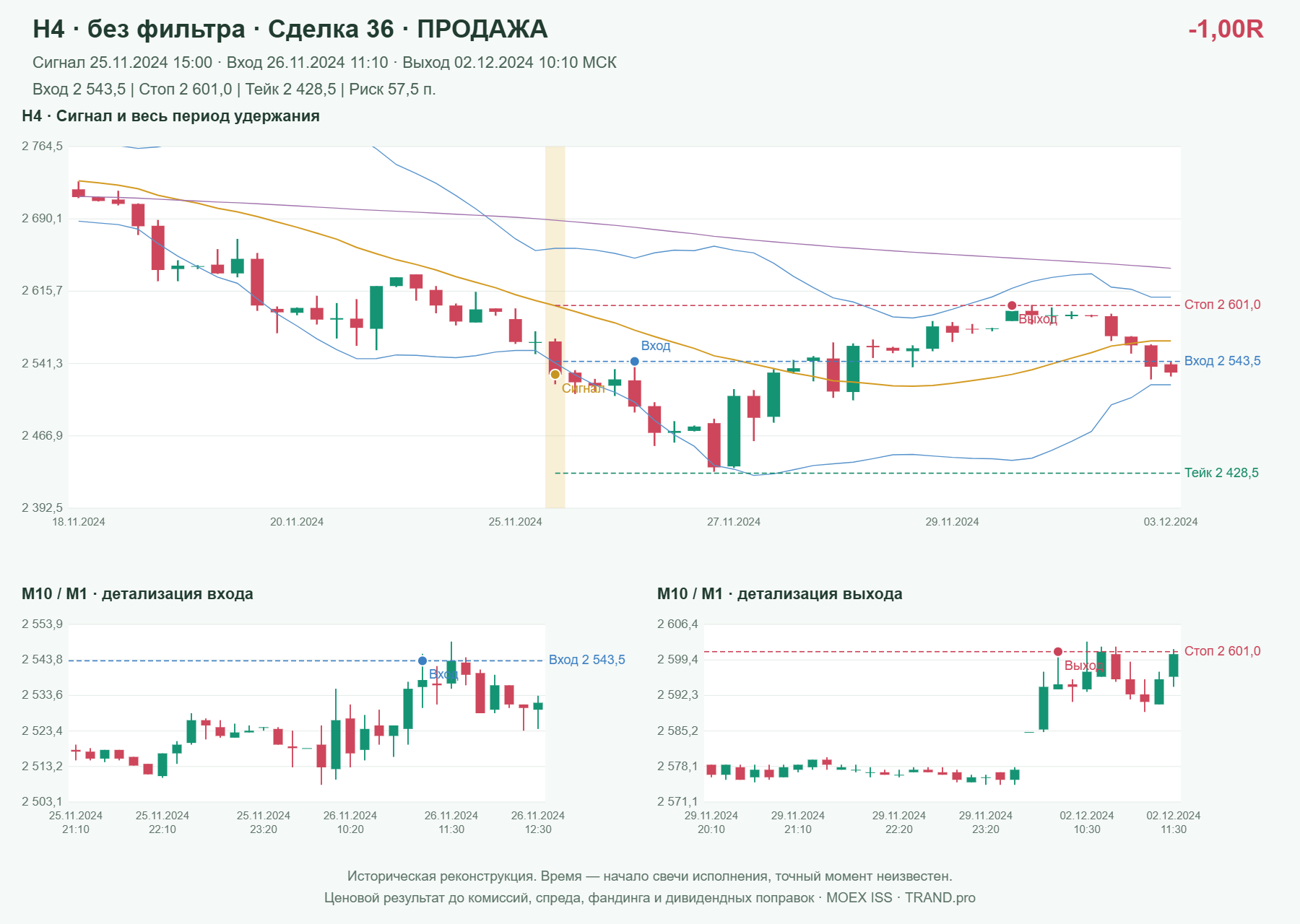Image resolution: width=1300 pixels, height=924 pixels.
Task: Click the 'Вход 2 543,5' label in entry detail chart
Action: pos(587,660)
